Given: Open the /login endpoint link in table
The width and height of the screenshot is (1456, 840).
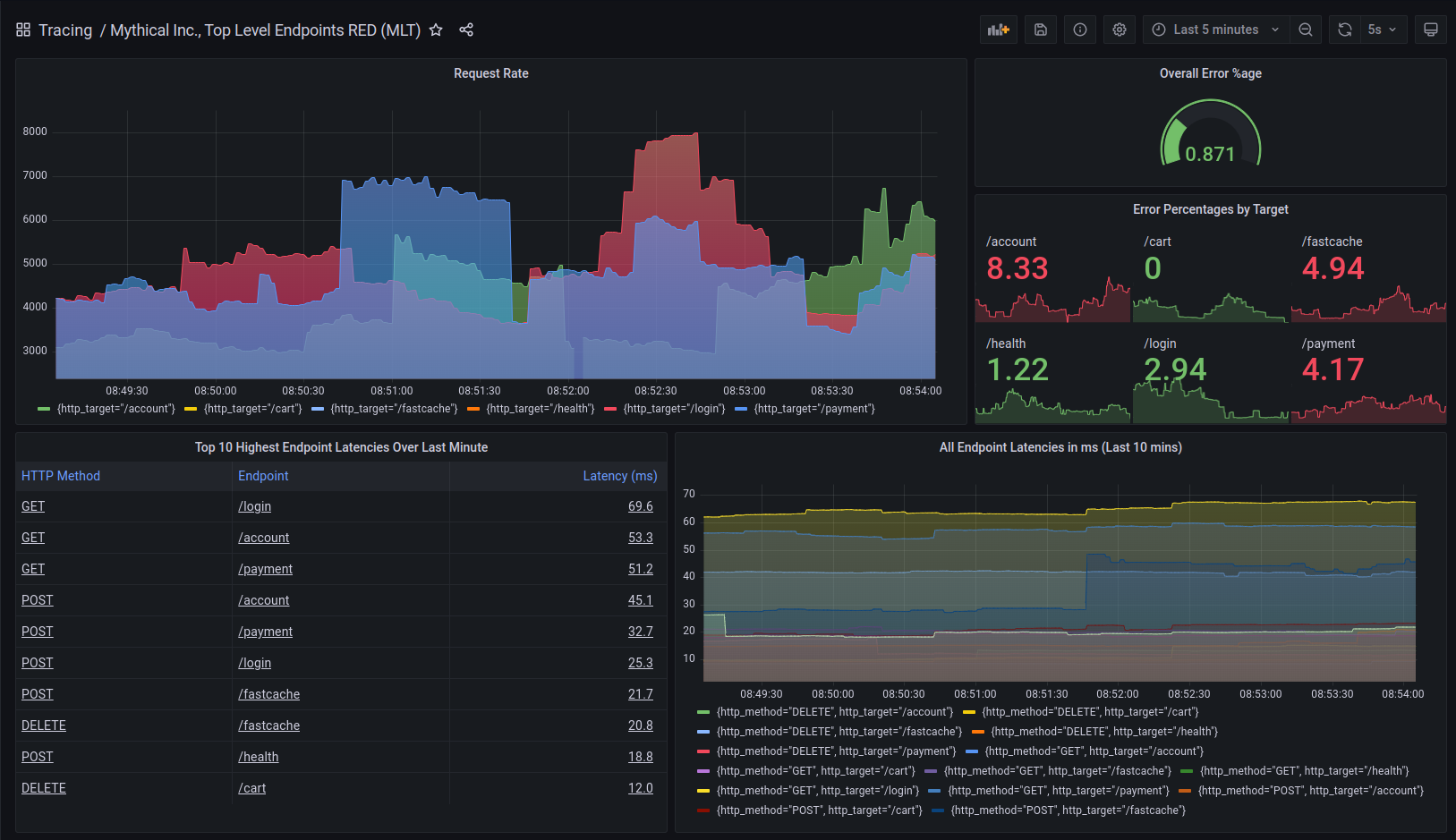Looking at the screenshot, I should click(x=255, y=505).
